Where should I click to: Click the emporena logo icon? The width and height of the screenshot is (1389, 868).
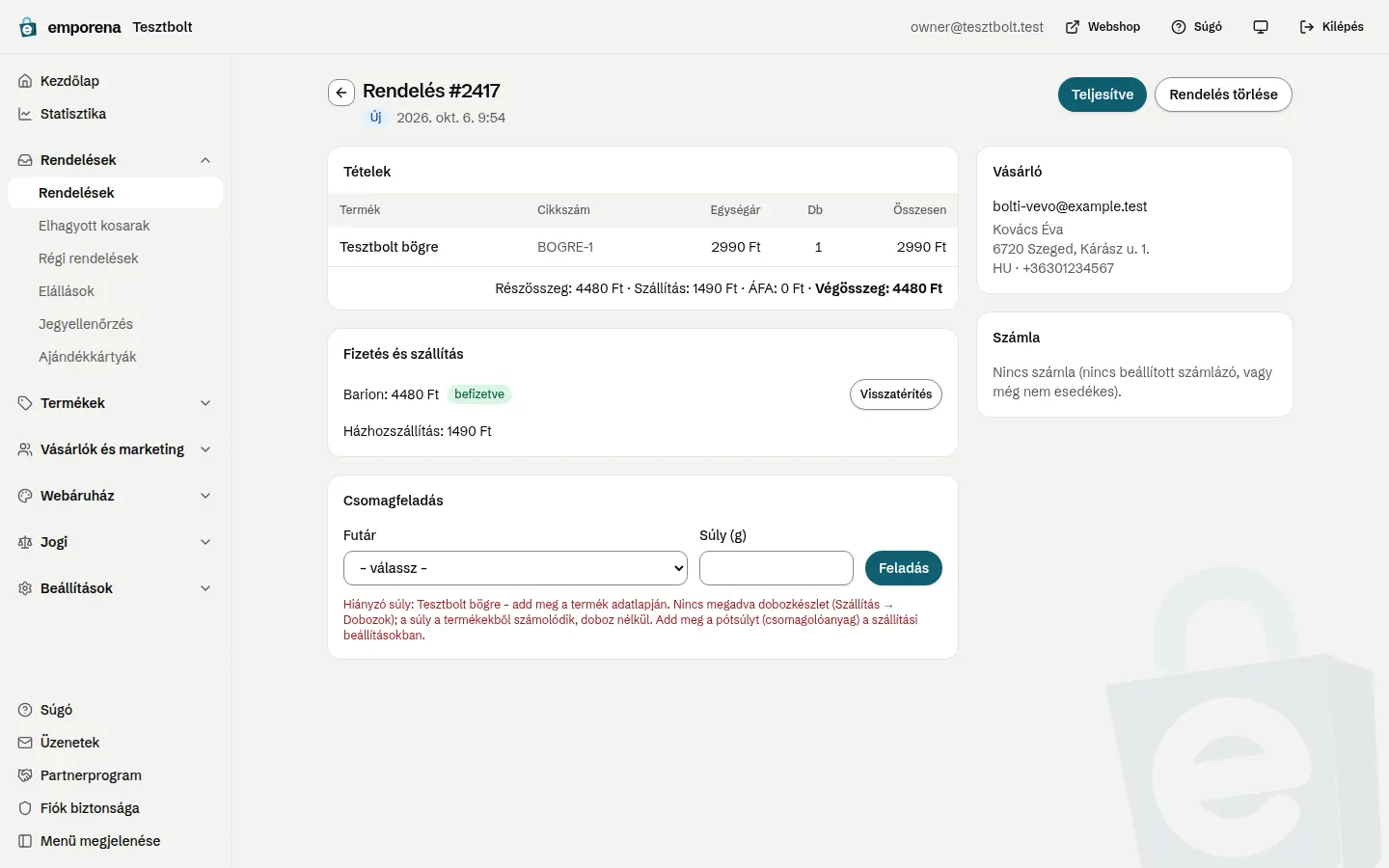pyautogui.click(x=28, y=27)
